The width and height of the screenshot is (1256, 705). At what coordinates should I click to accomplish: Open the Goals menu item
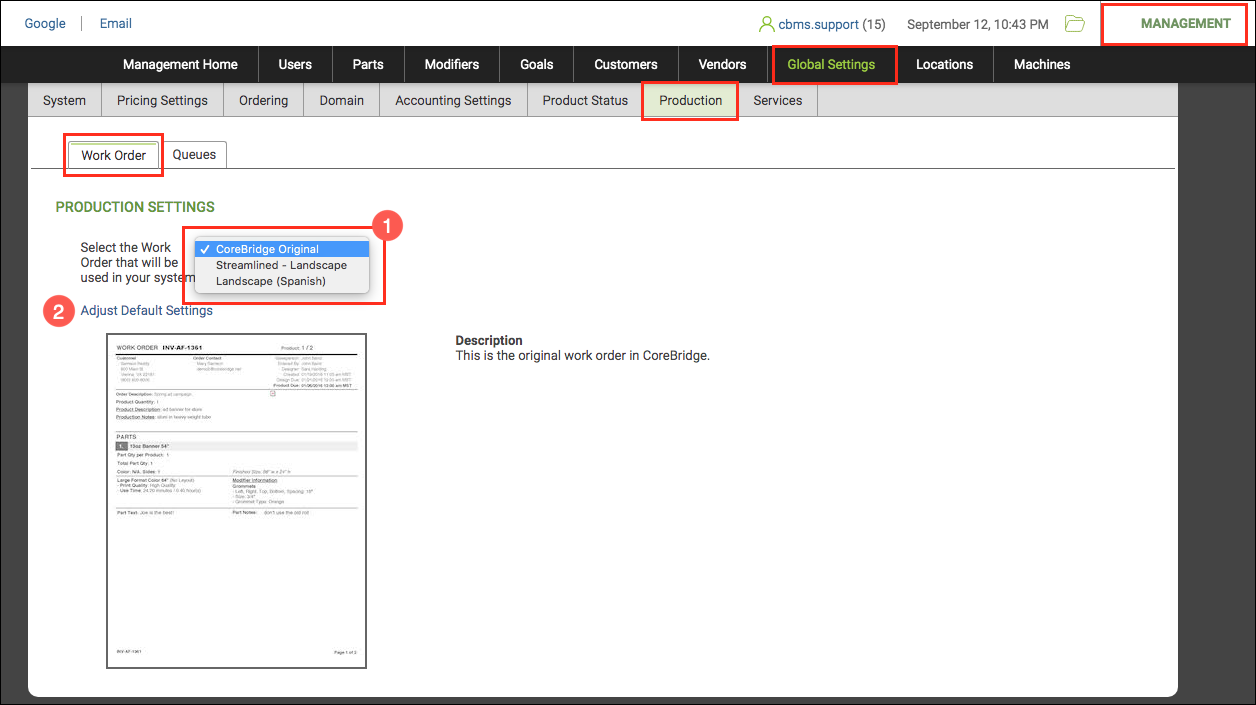click(x=537, y=64)
